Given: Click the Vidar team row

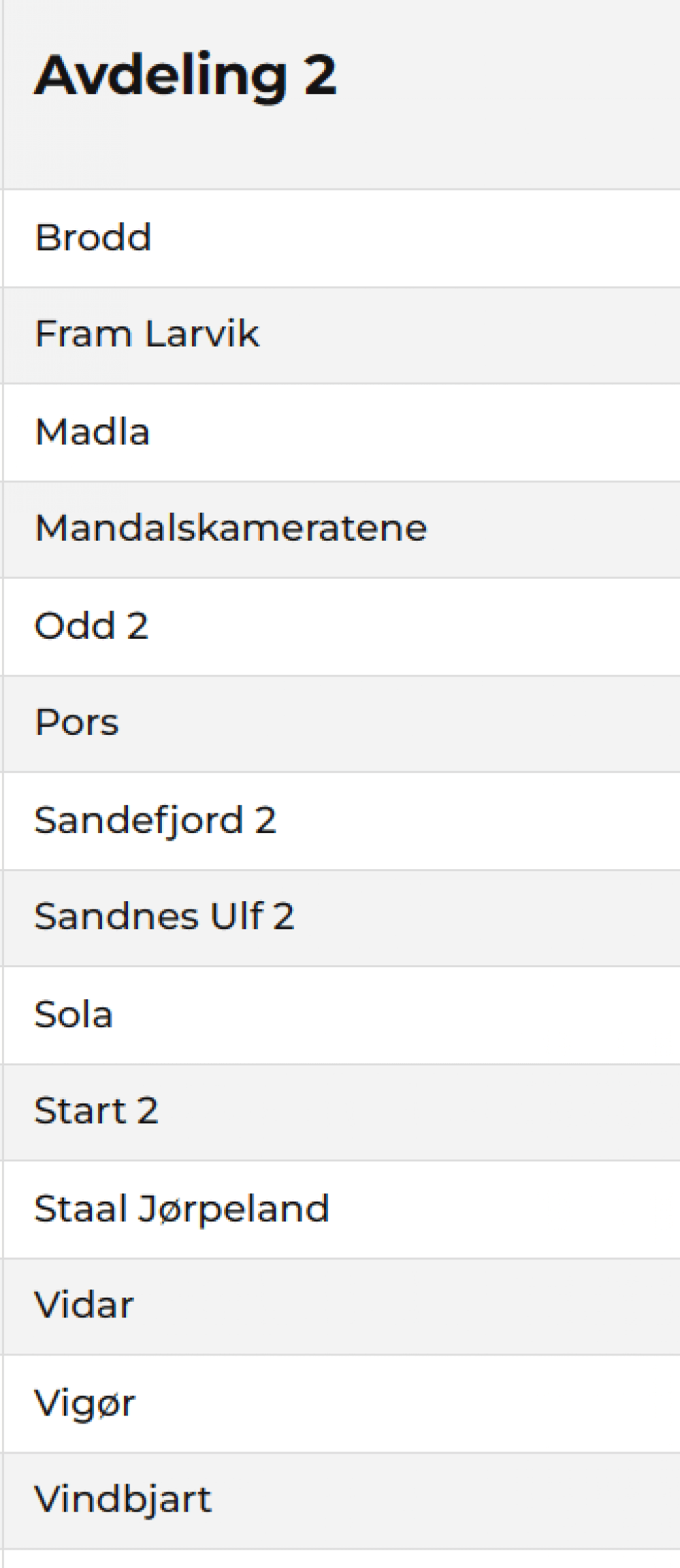Looking at the screenshot, I should pyautogui.click(x=341, y=1306).
